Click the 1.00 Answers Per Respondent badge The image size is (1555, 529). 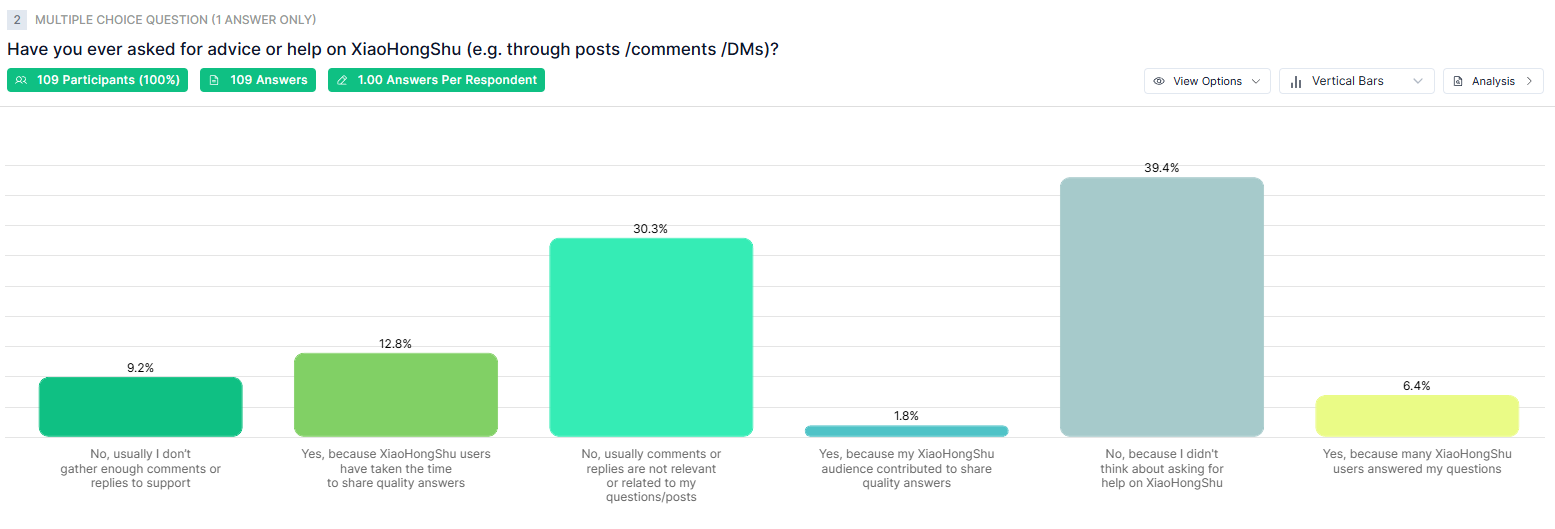[x=436, y=80]
